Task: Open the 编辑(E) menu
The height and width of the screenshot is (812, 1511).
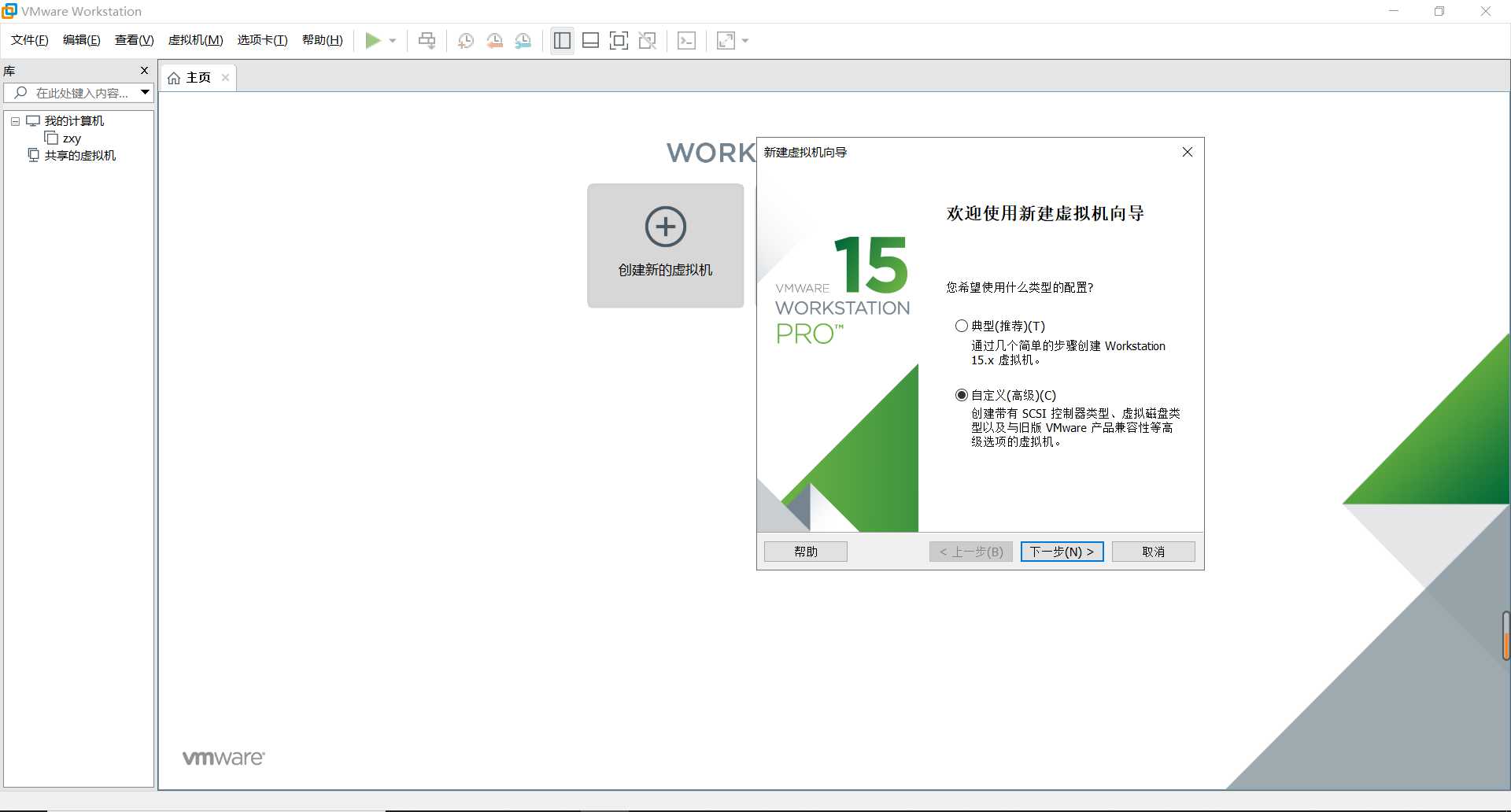Action: pyautogui.click(x=81, y=40)
